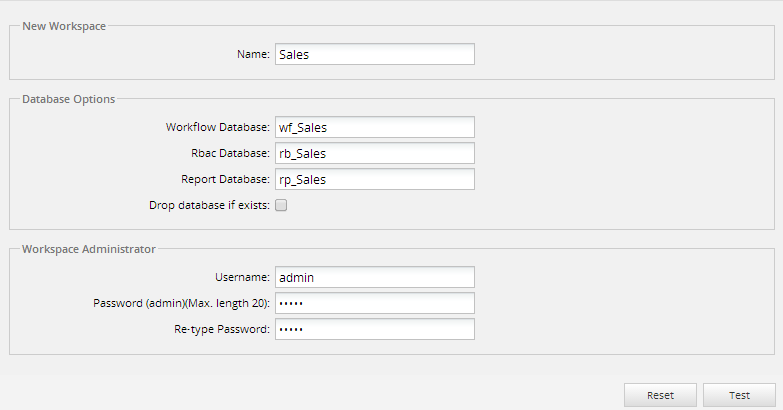This screenshot has width=783, height=410.
Task: Click the 'Database Options' section heading
Action: (x=68, y=99)
